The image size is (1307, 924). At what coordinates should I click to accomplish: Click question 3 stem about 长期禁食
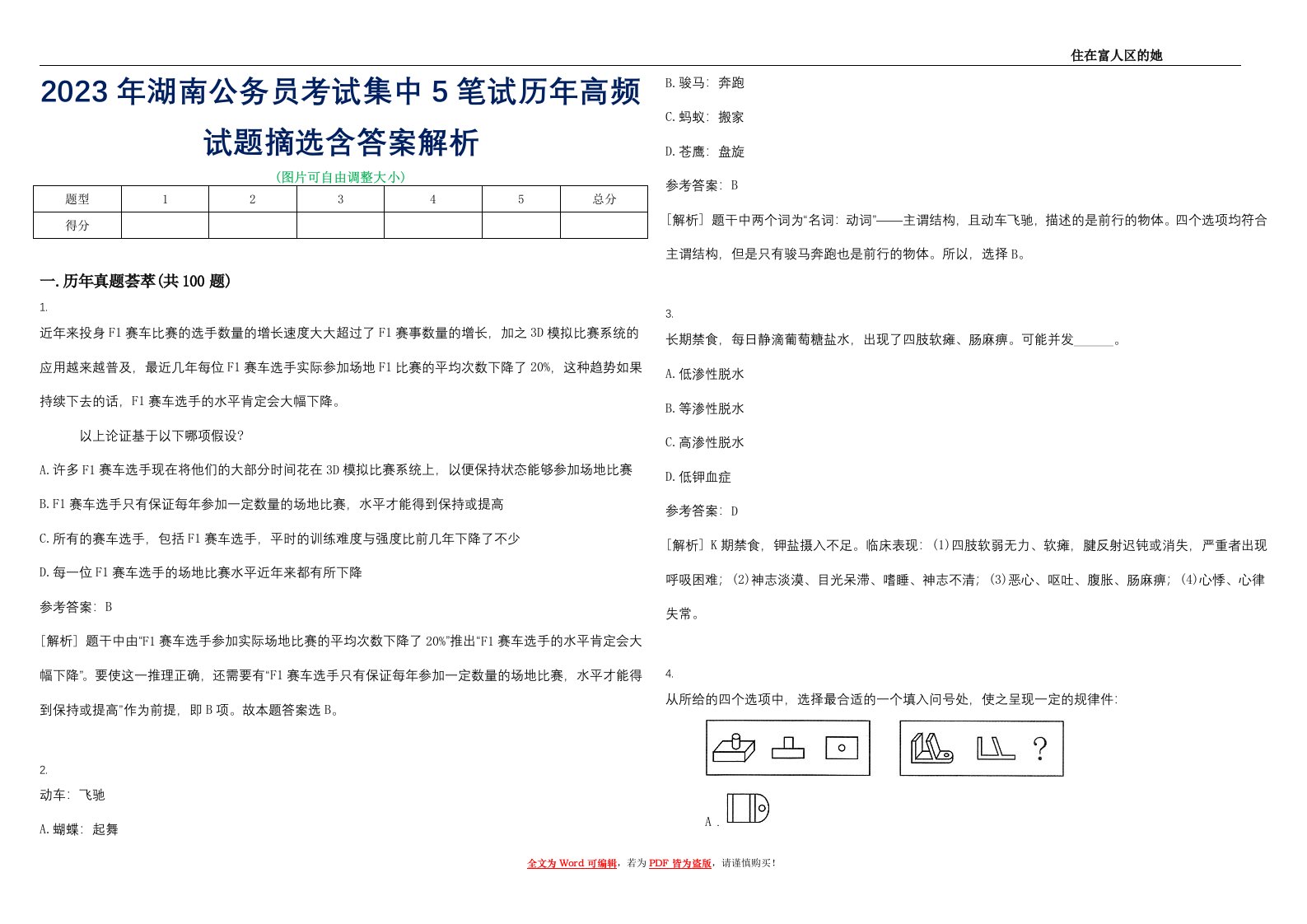pyautogui.click(x=894, y=339)
